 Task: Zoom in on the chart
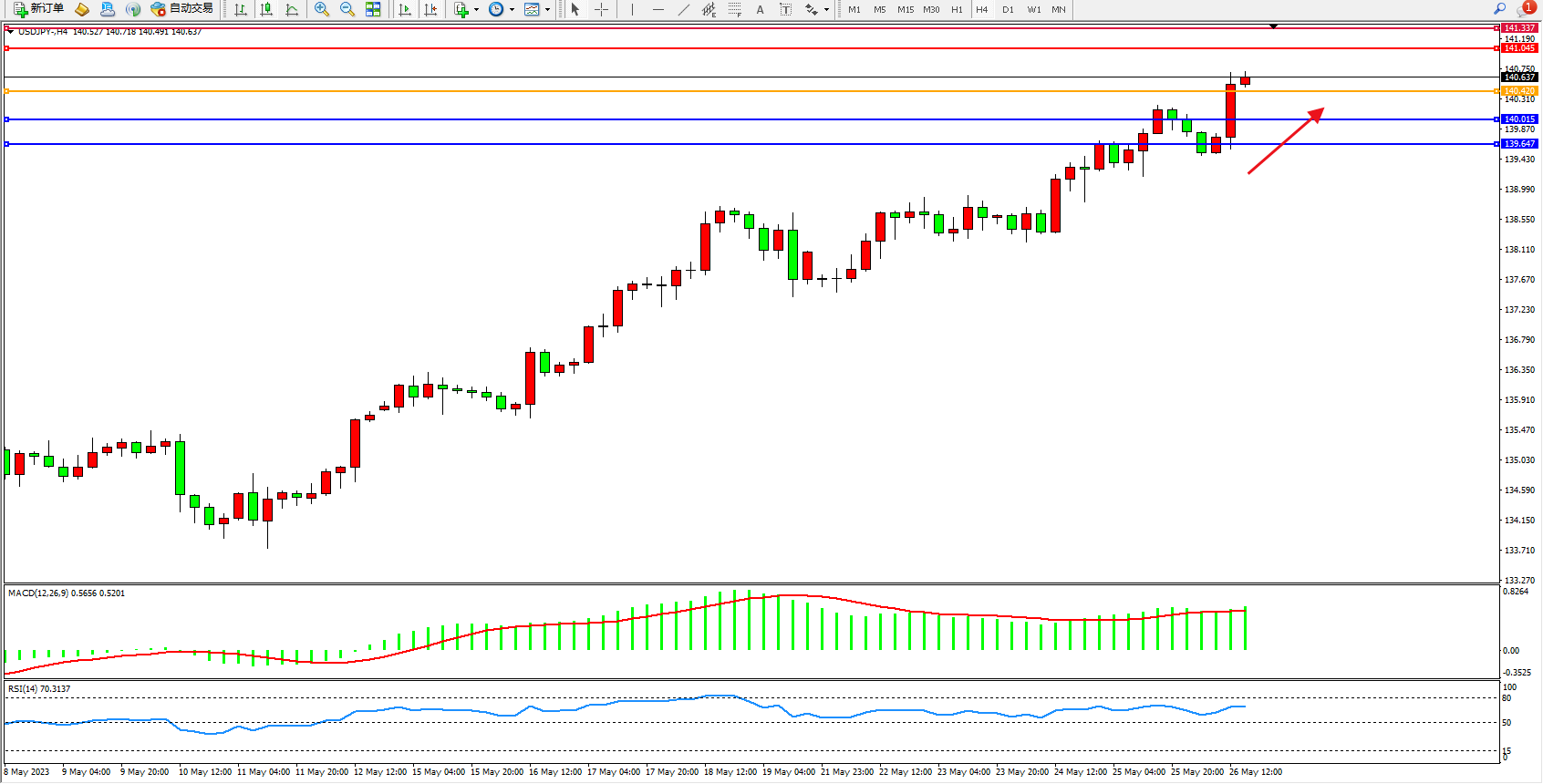[321, 9]
